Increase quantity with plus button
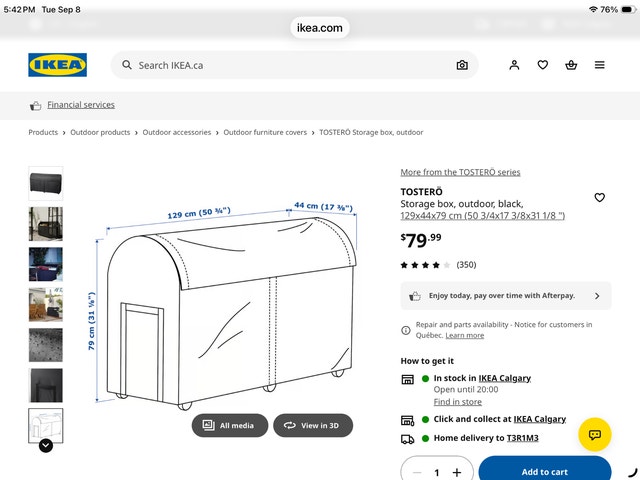Screen dimensions: 640x480 (457, 473)
